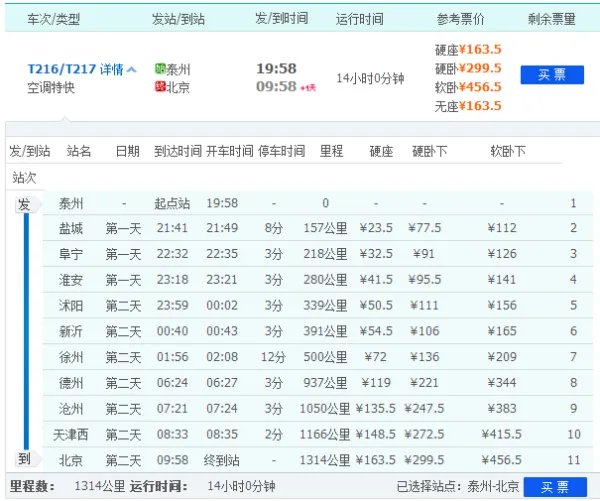600x501 pixels.
Task: Collapse the T216/T217 详情 details chevron
Action: 131,70
